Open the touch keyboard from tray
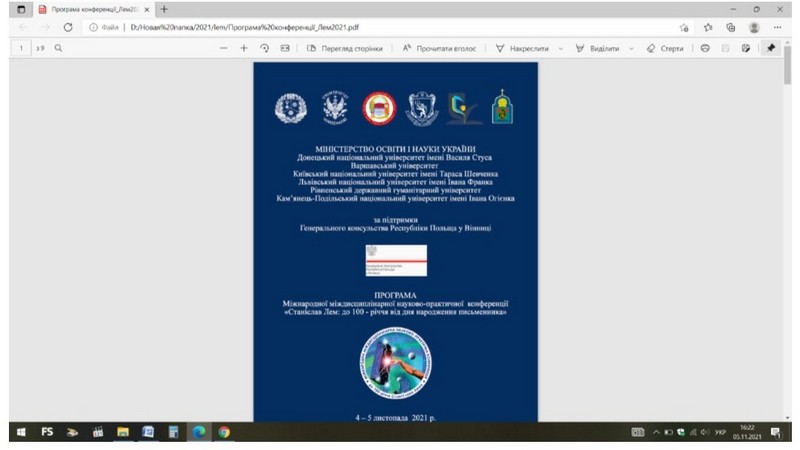The image size is (800, 450). (x=638, y=432)
